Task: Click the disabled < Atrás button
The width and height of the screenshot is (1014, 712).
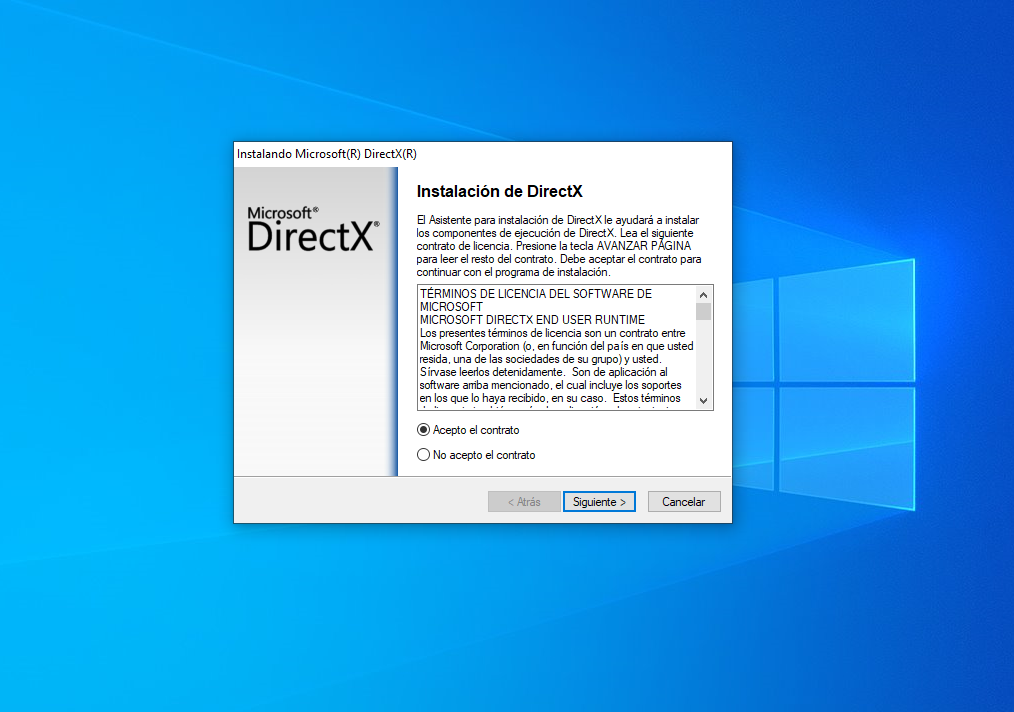Action: 524,502
